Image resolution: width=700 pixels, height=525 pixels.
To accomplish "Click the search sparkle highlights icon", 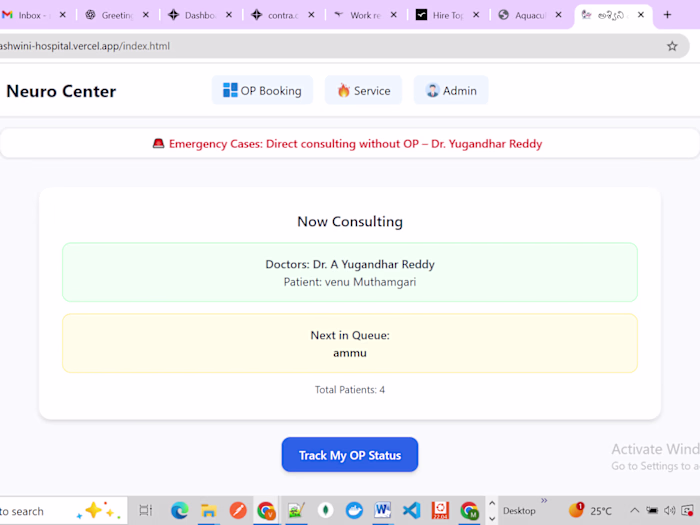I will [99, 510].
